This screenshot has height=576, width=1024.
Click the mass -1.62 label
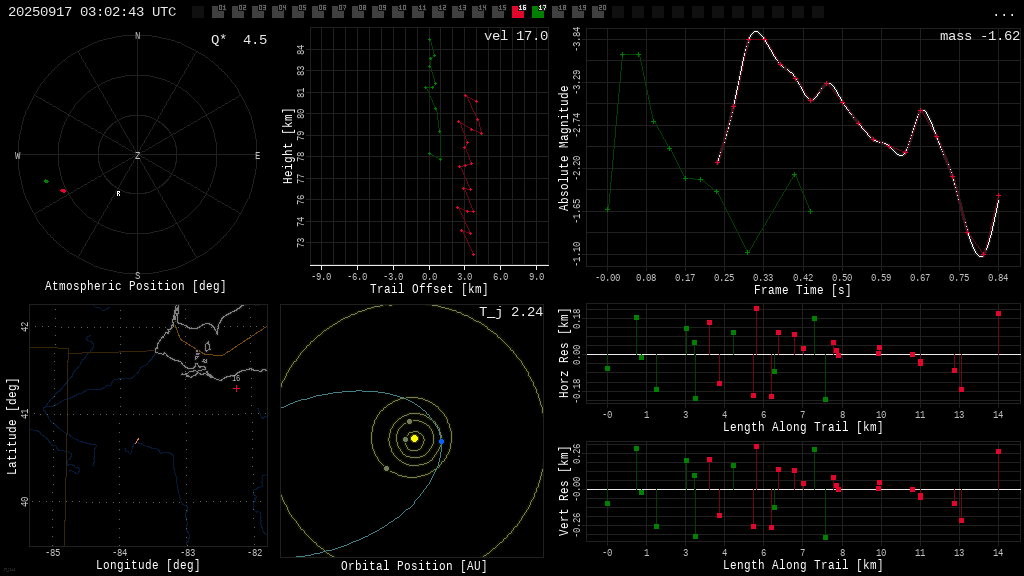(x=980, y=36)
